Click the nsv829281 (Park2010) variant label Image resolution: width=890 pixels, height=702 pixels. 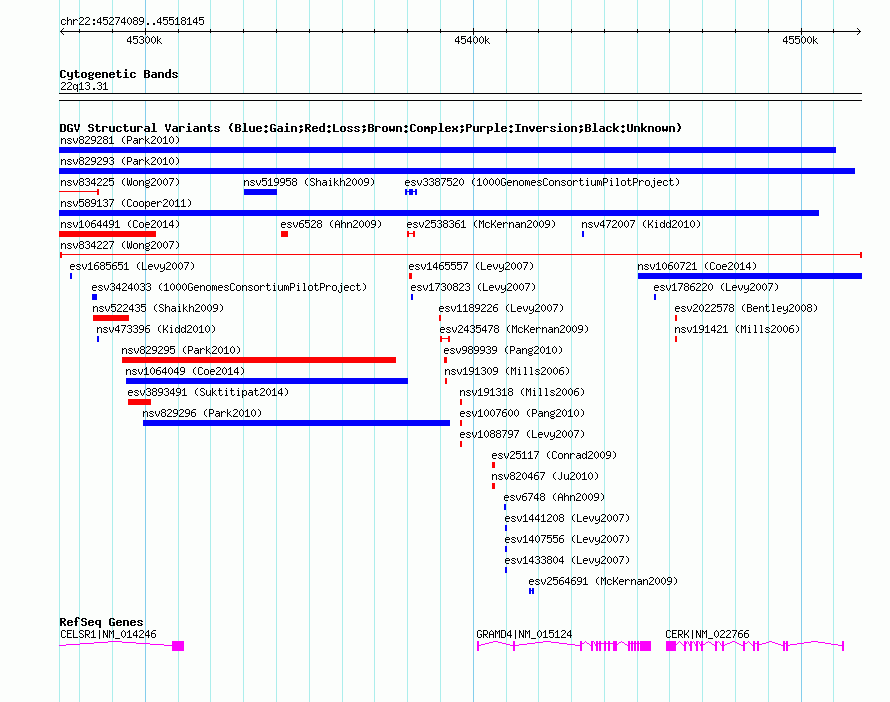[120, 140]
